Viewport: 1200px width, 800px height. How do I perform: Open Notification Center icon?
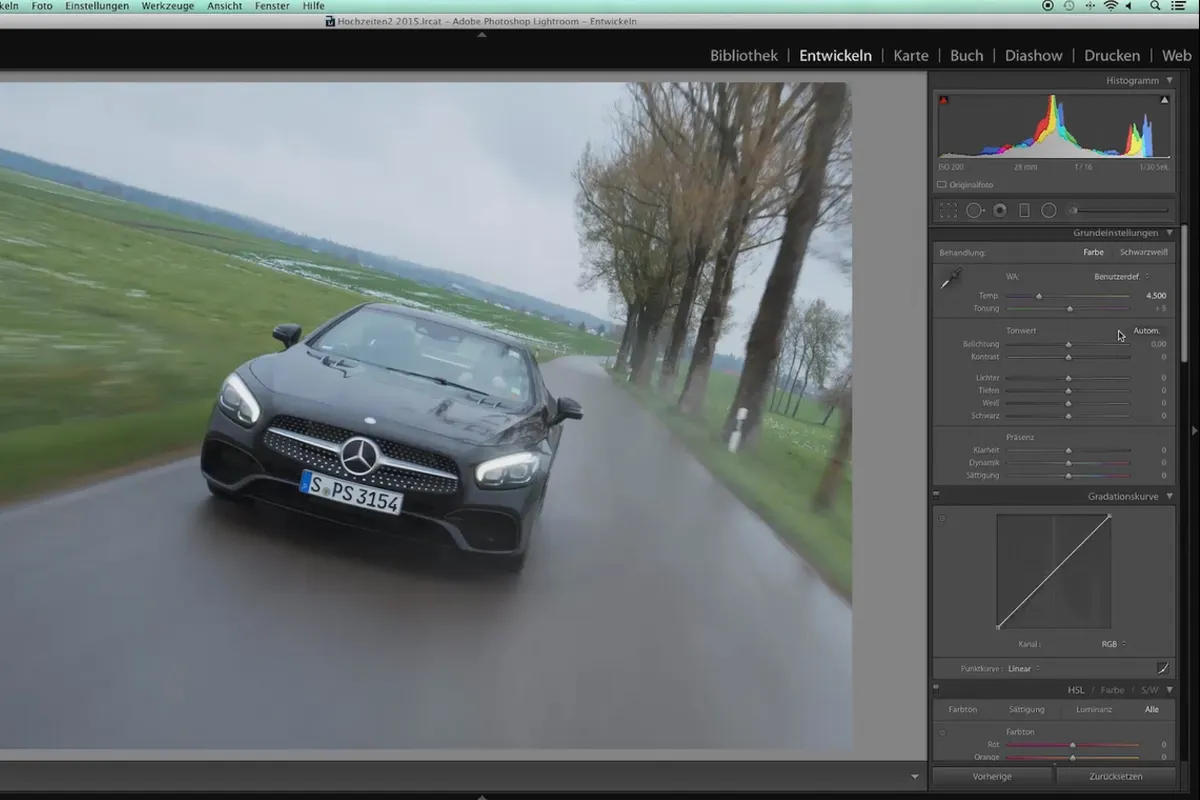coord(1177,6)
